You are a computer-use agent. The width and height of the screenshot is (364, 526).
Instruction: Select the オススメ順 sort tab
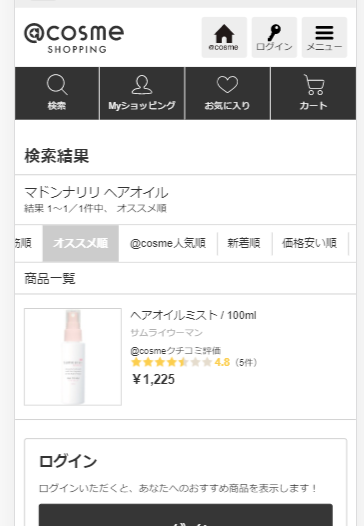(81, 243)
